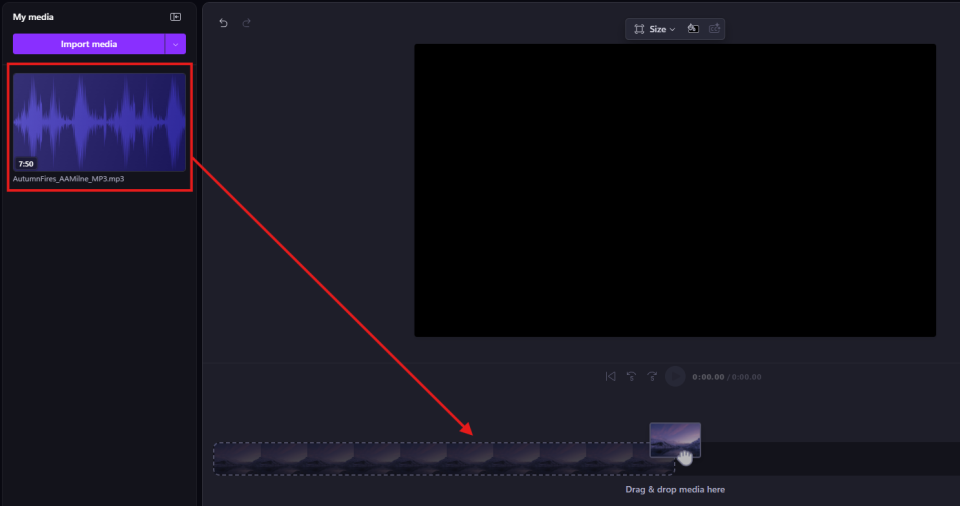
Task: Open the Import media dropdown arrow
Action: (176, 44)
